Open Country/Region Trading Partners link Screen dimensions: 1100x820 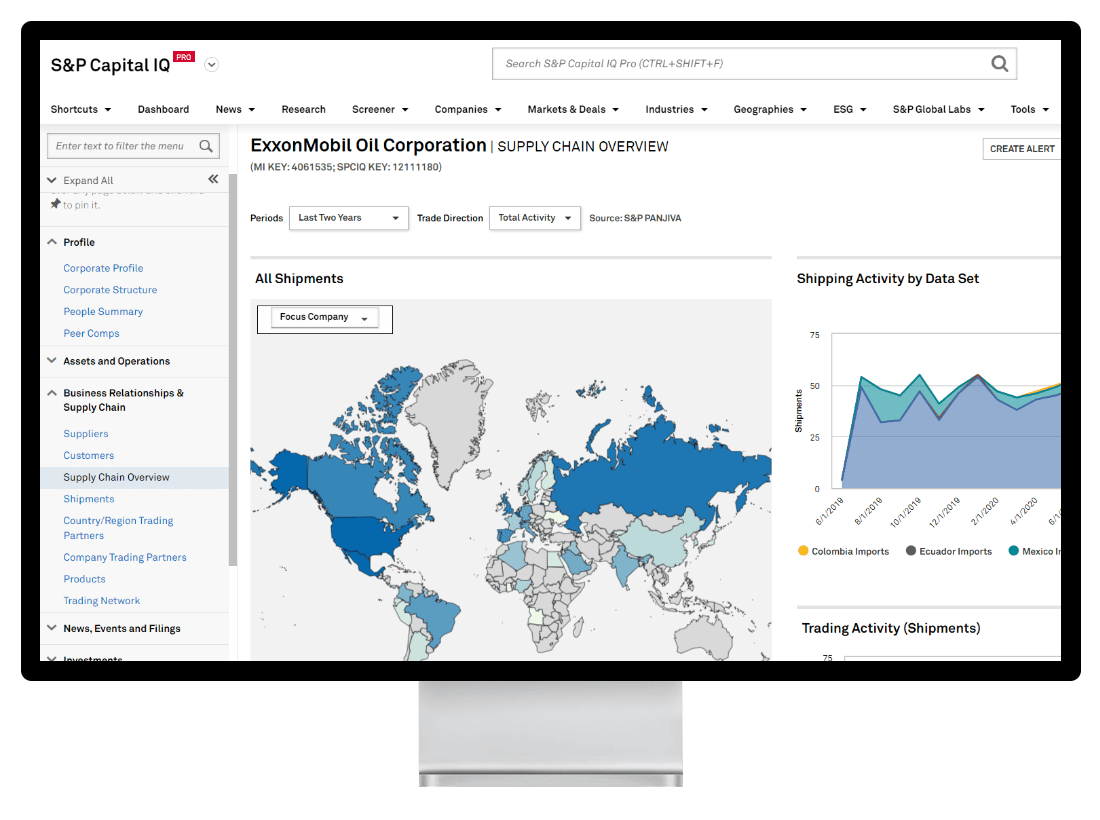point(118,527)
